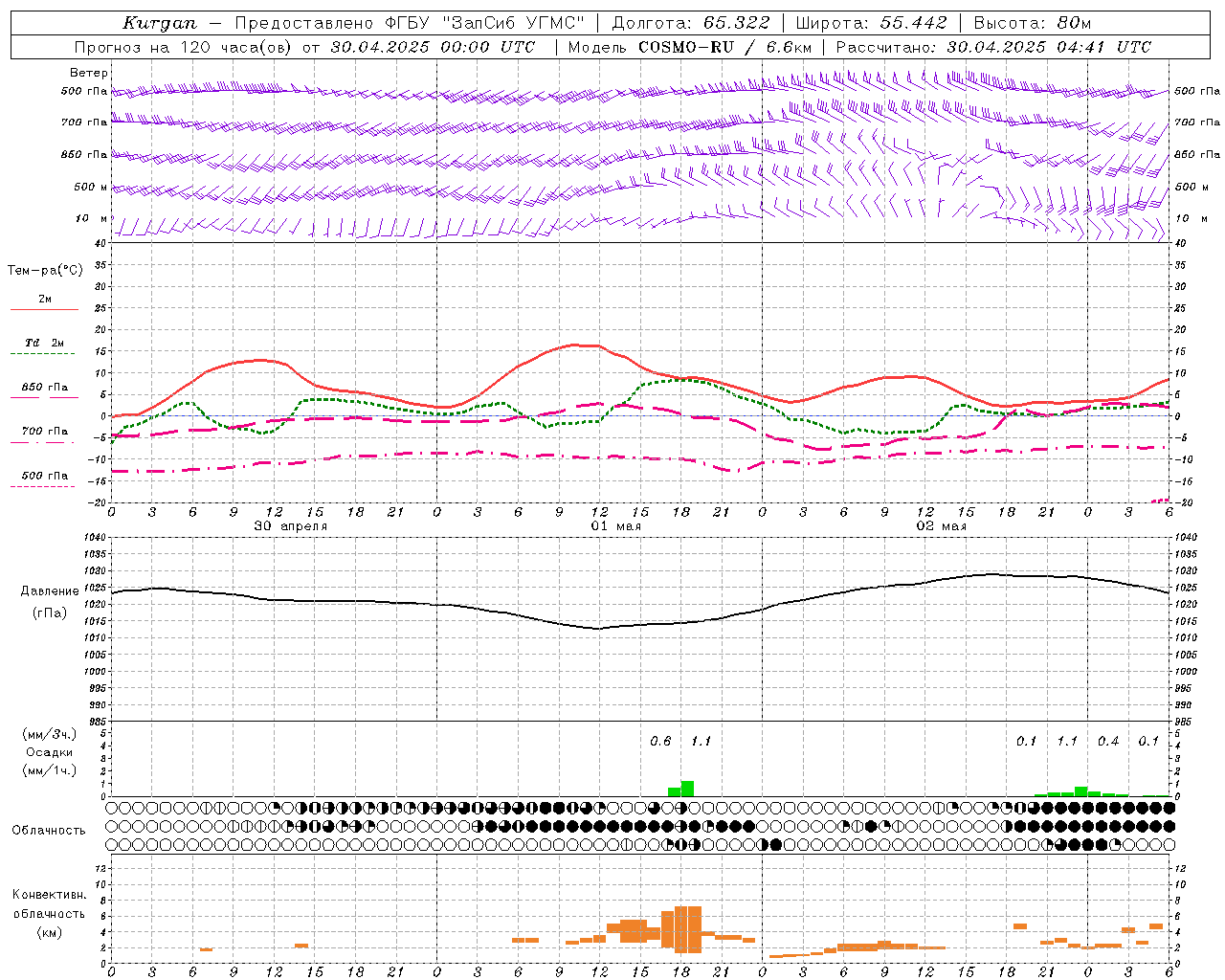The height and width of the screenshot is (980, 1225).
Task: Click "Облачность" label beside the cloud circle rows
Action: (49, 830)
